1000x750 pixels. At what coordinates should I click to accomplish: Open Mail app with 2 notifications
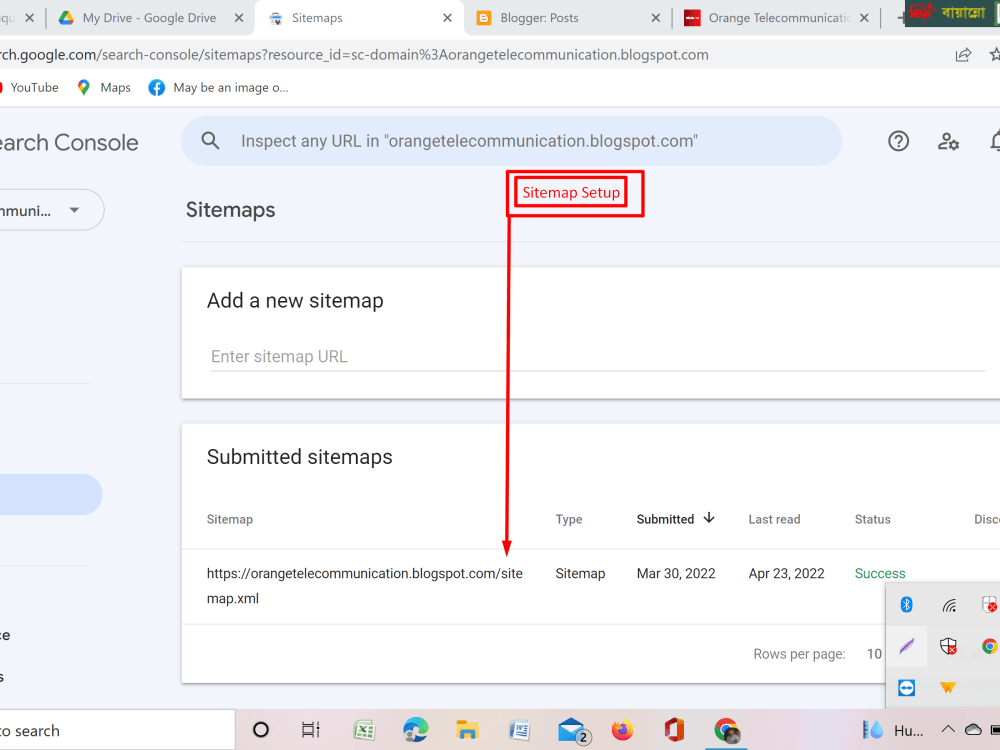pos(573,731)
